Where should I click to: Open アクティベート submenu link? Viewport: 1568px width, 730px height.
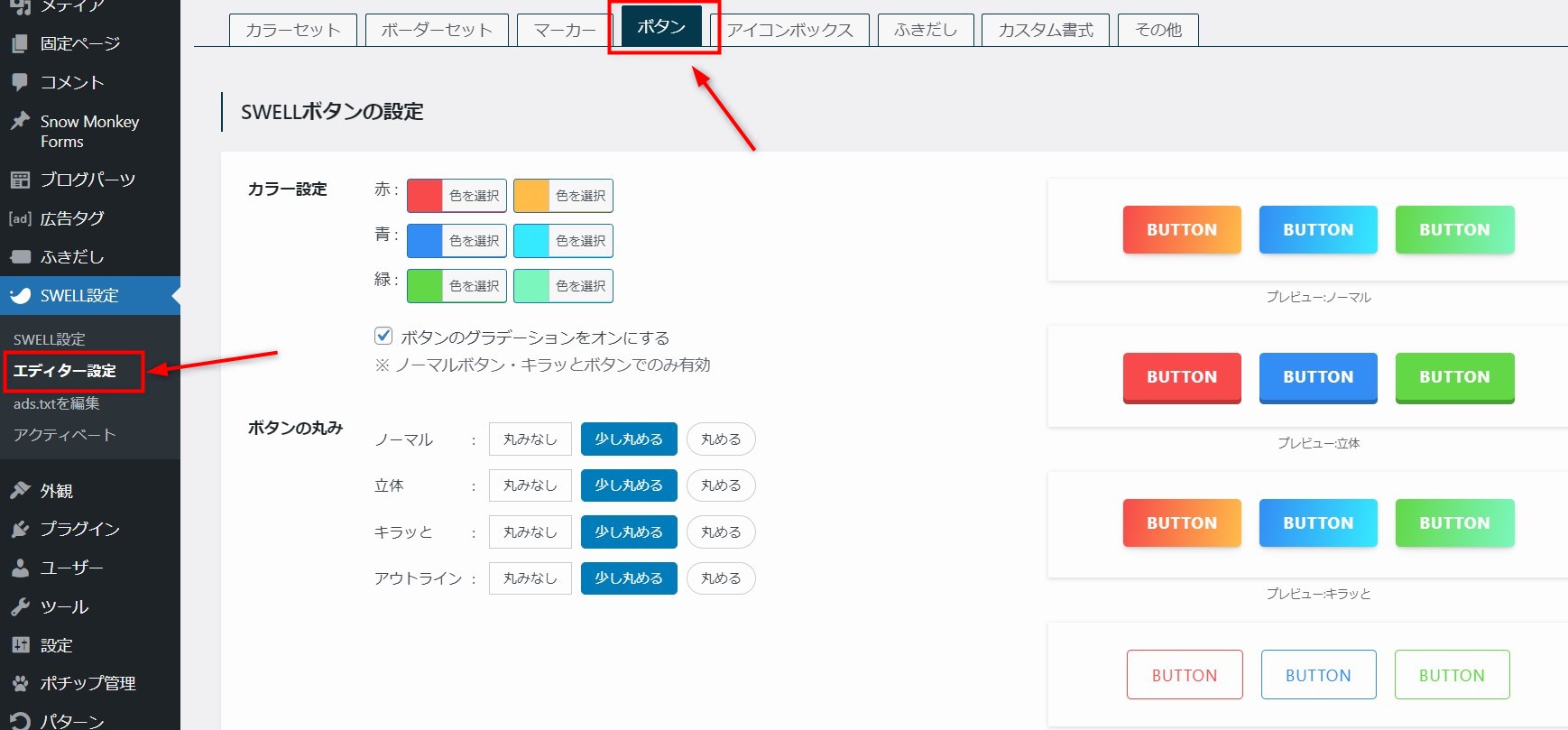coord(65,435)
